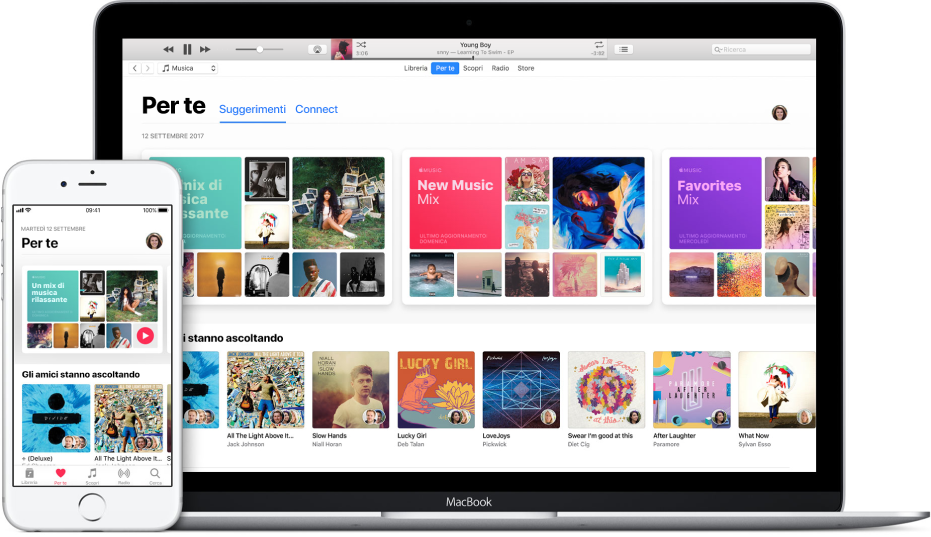Open the Up Next list button
The width and height of the screenshot is (931, 537).
pos(623,49)
